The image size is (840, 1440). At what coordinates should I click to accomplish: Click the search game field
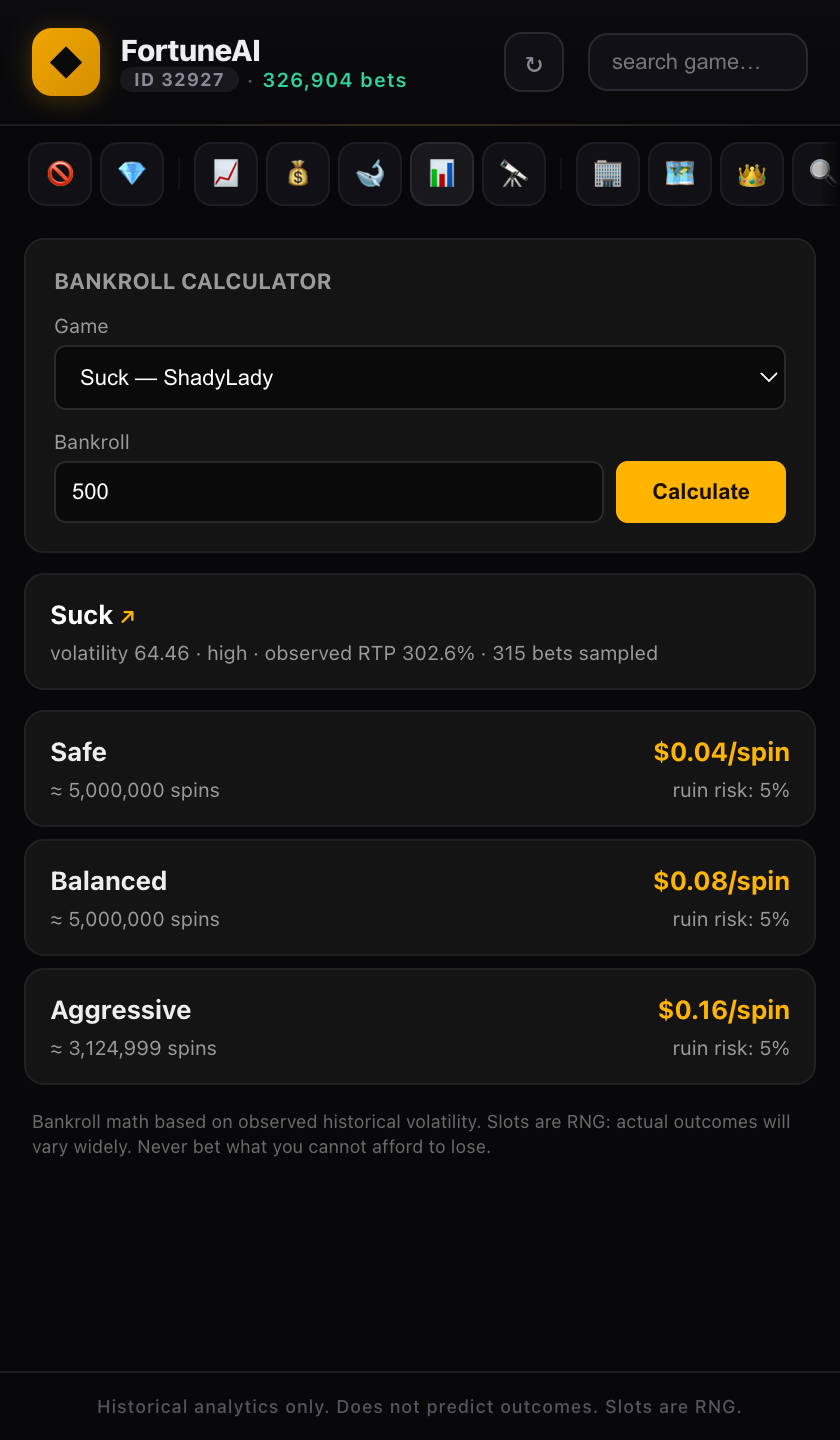[x=697, y=61]
